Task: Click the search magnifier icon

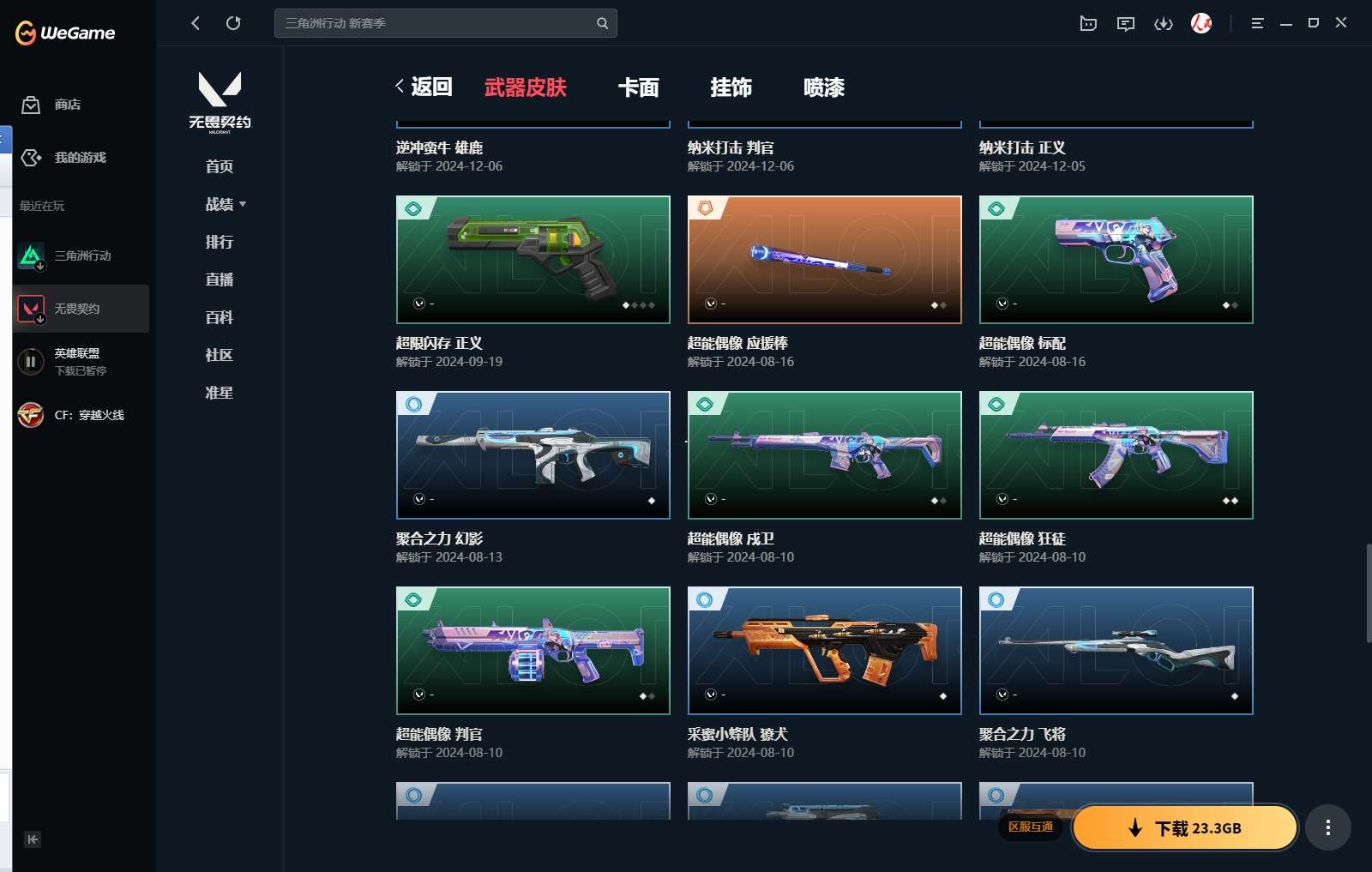Action: [x=602, y=23]
